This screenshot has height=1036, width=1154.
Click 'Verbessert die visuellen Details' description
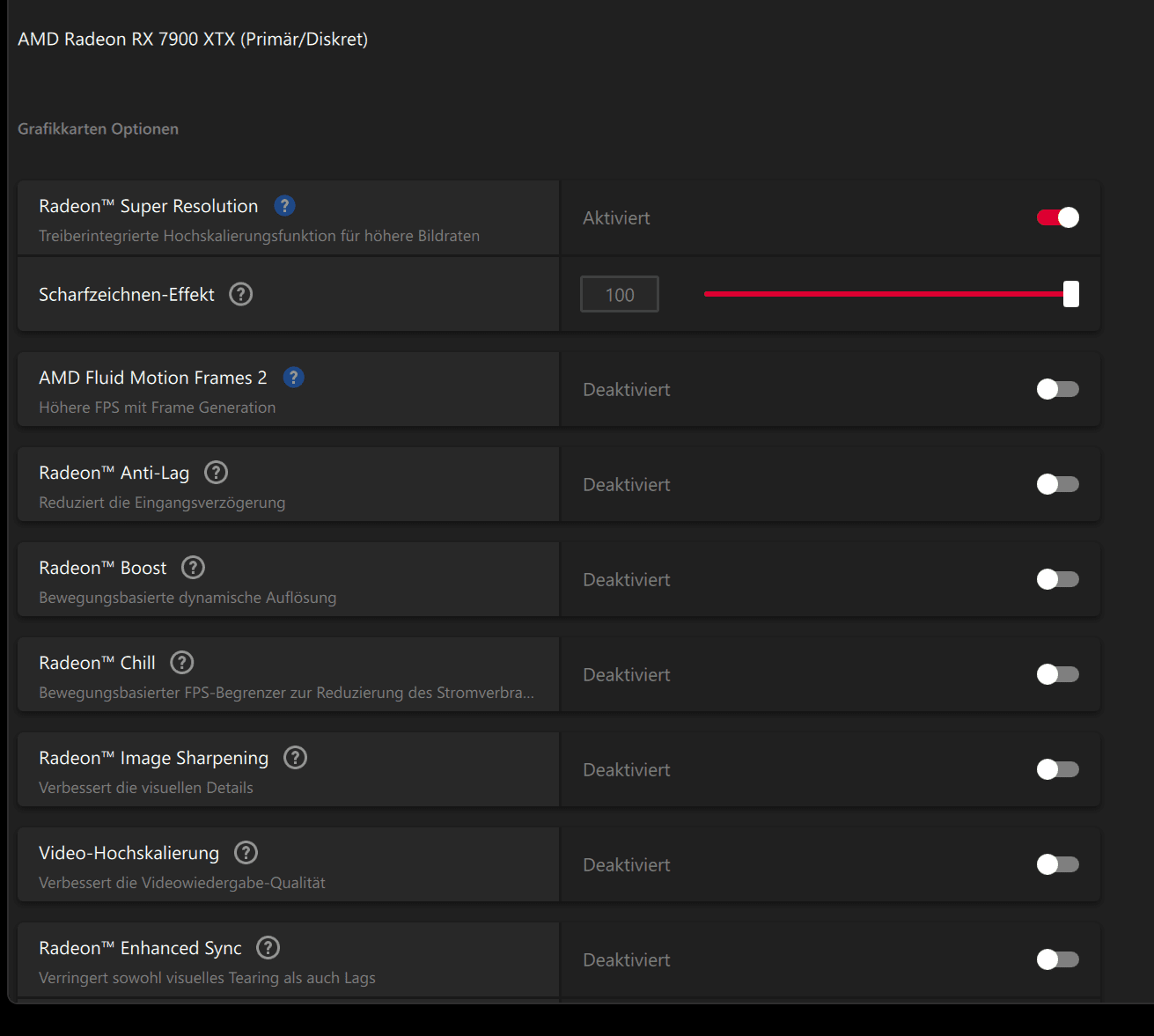(146, 788)
